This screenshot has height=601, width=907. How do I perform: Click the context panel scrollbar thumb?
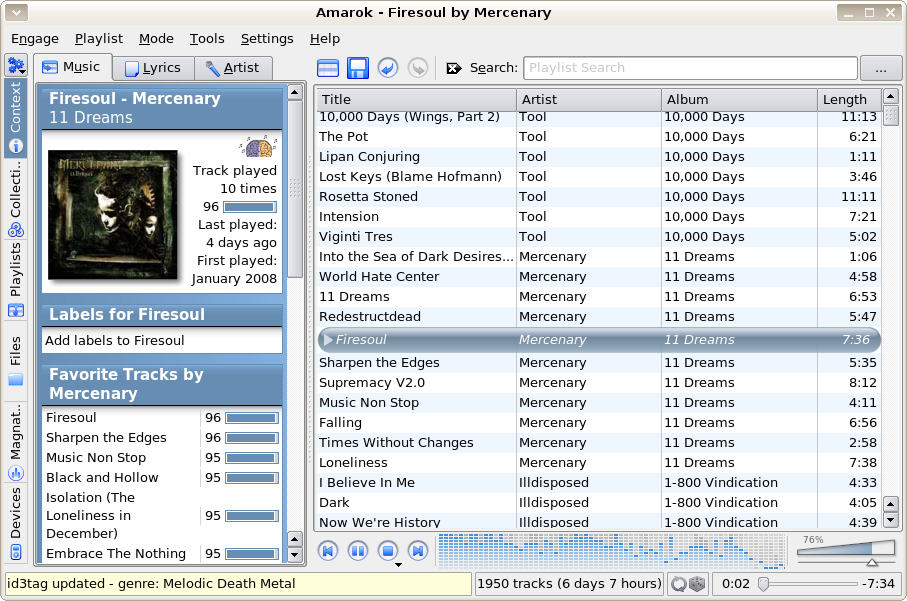pyautogui.click(x=295, y=189)
